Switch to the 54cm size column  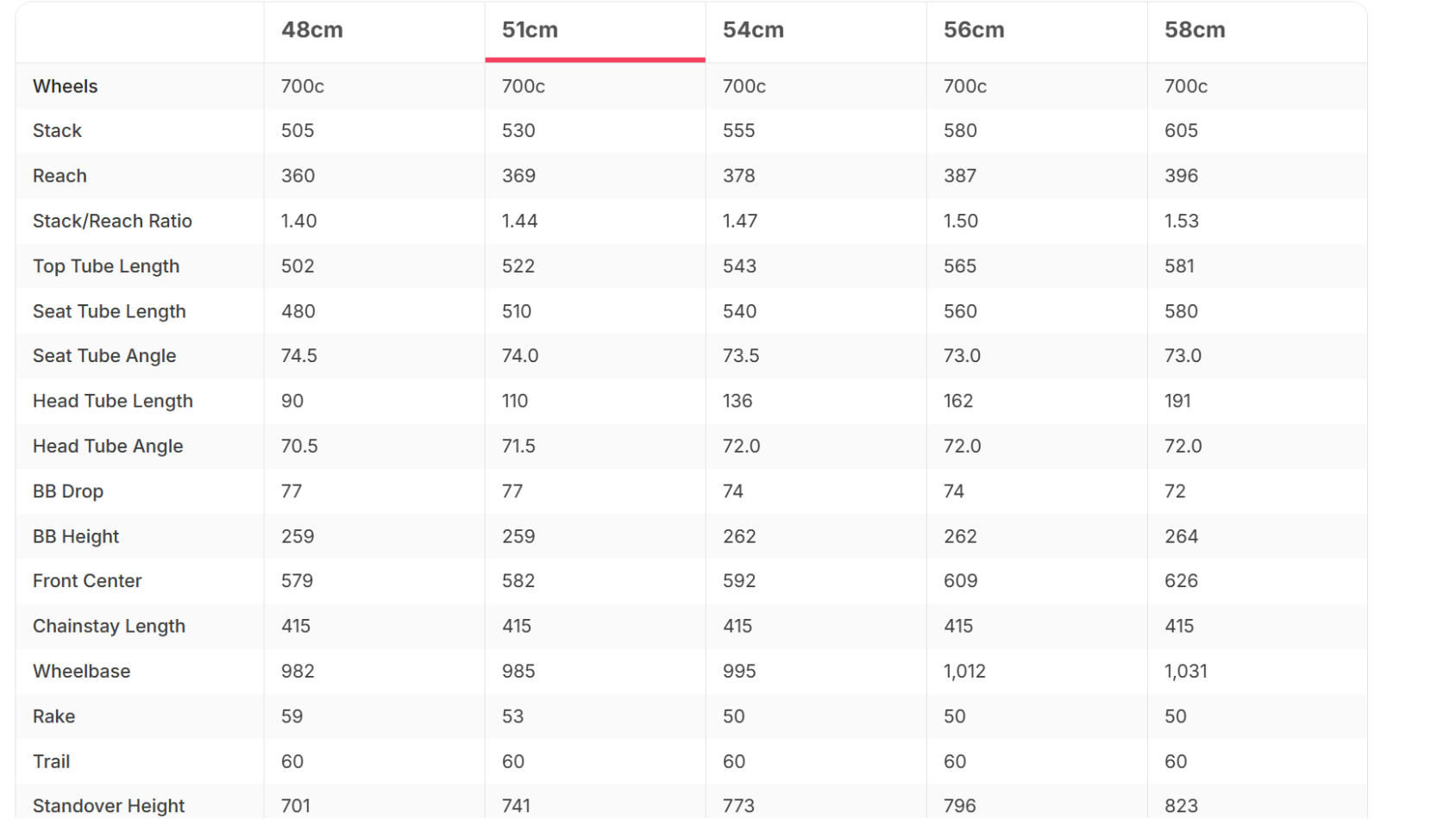[753, 30]
